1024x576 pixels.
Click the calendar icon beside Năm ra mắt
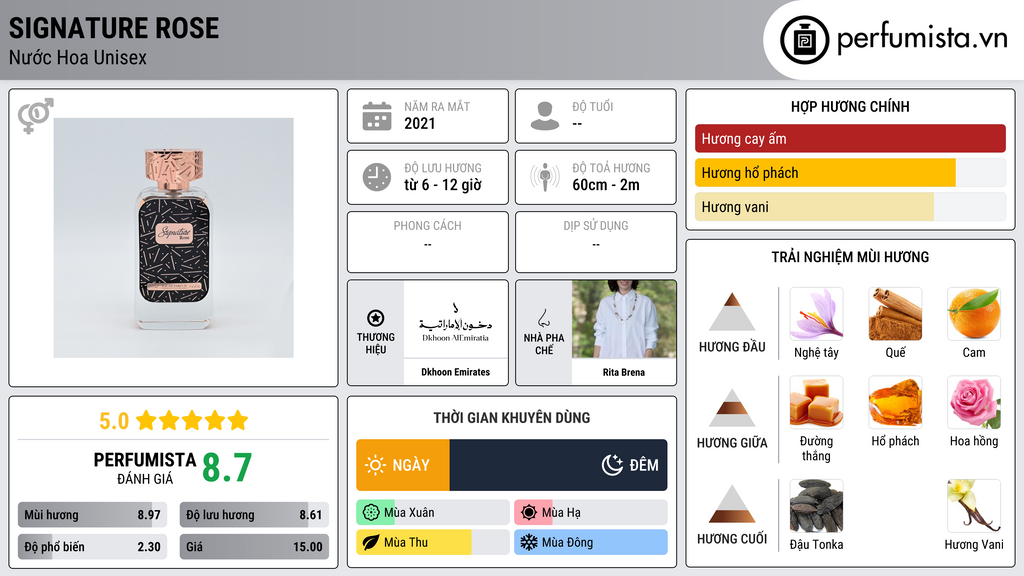(x=377, y=116)
